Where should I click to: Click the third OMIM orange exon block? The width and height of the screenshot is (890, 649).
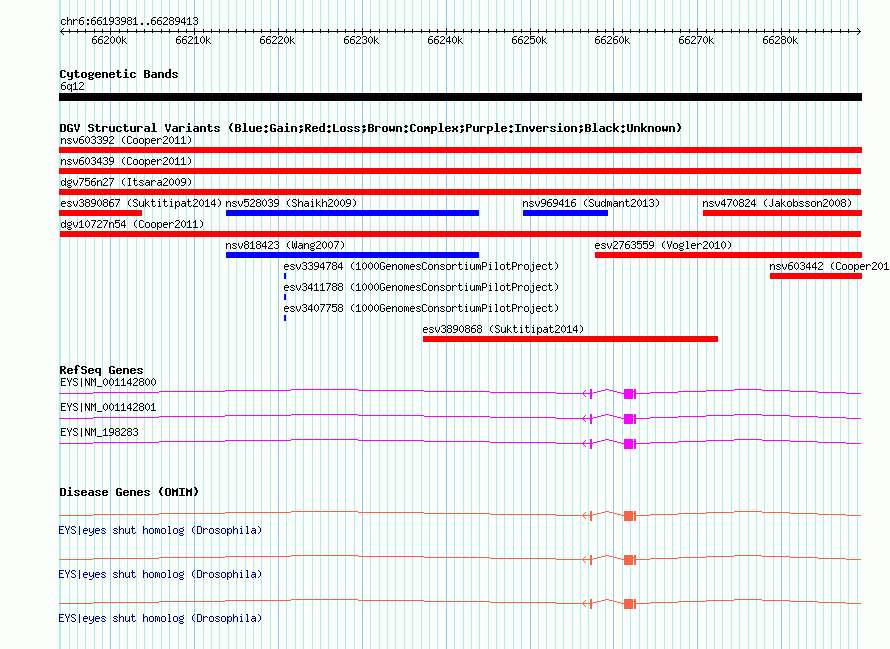tap(629, 604)
